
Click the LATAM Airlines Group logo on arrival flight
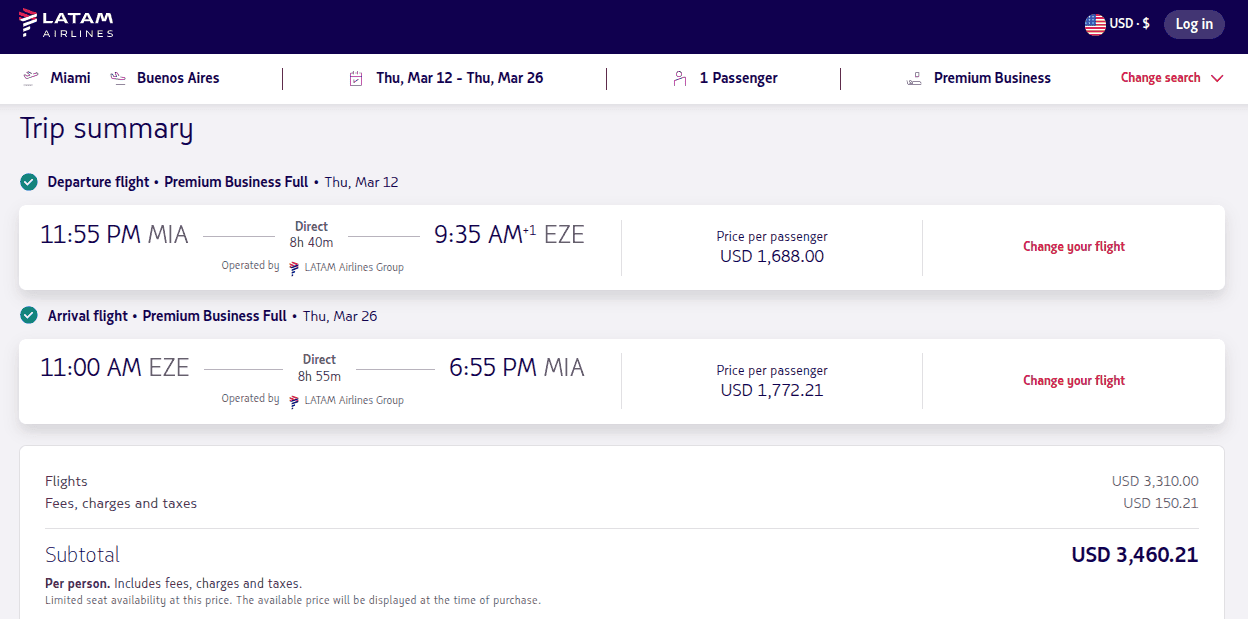[292, 399]
